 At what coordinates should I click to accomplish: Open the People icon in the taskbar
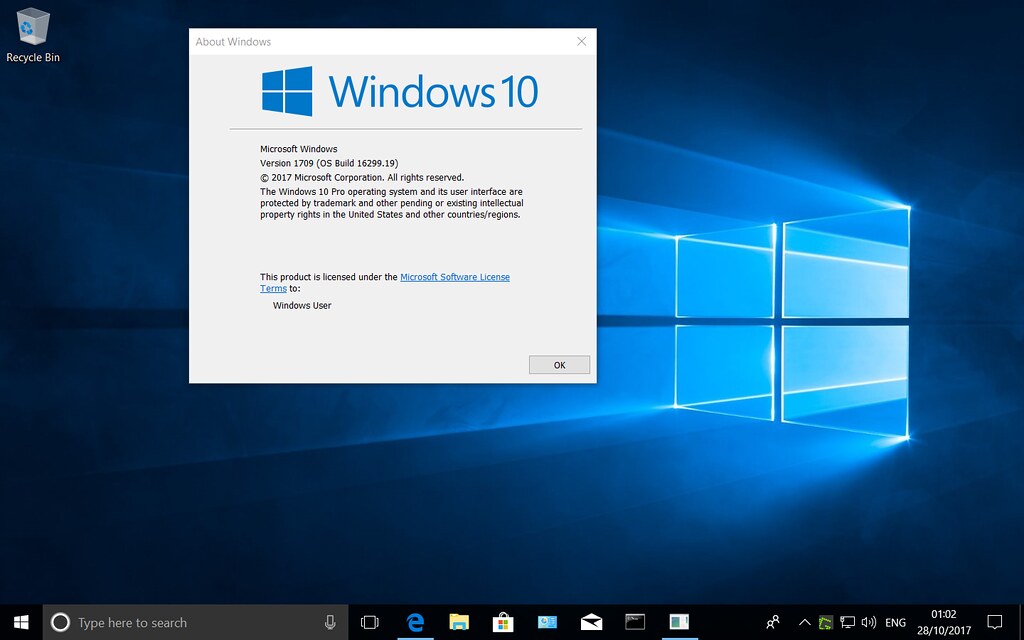tap(773, 622)
